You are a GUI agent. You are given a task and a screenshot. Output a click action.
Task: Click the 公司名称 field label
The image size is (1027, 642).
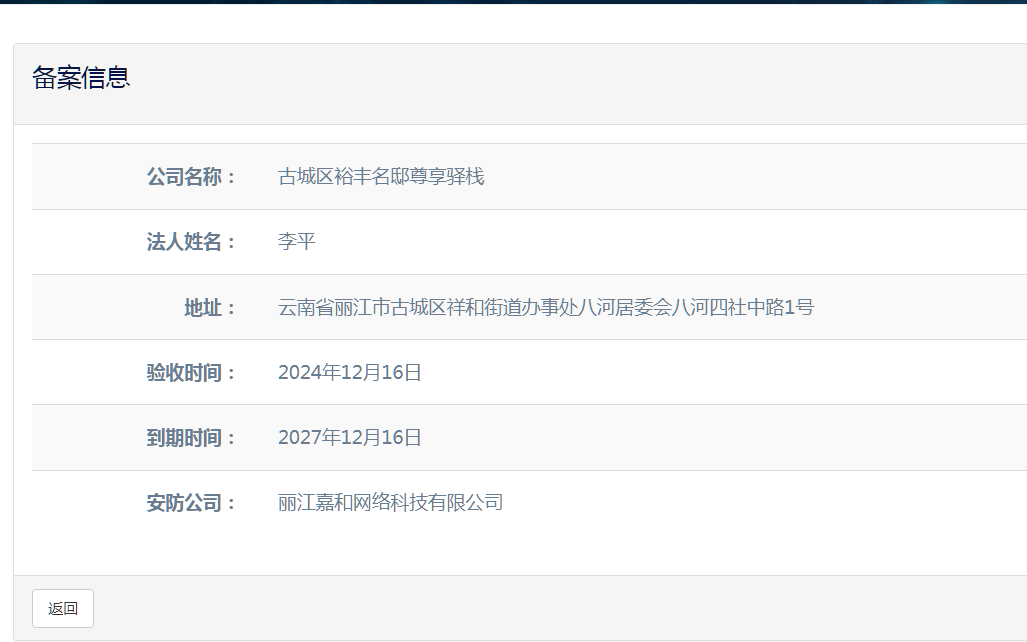coord(191,177)
